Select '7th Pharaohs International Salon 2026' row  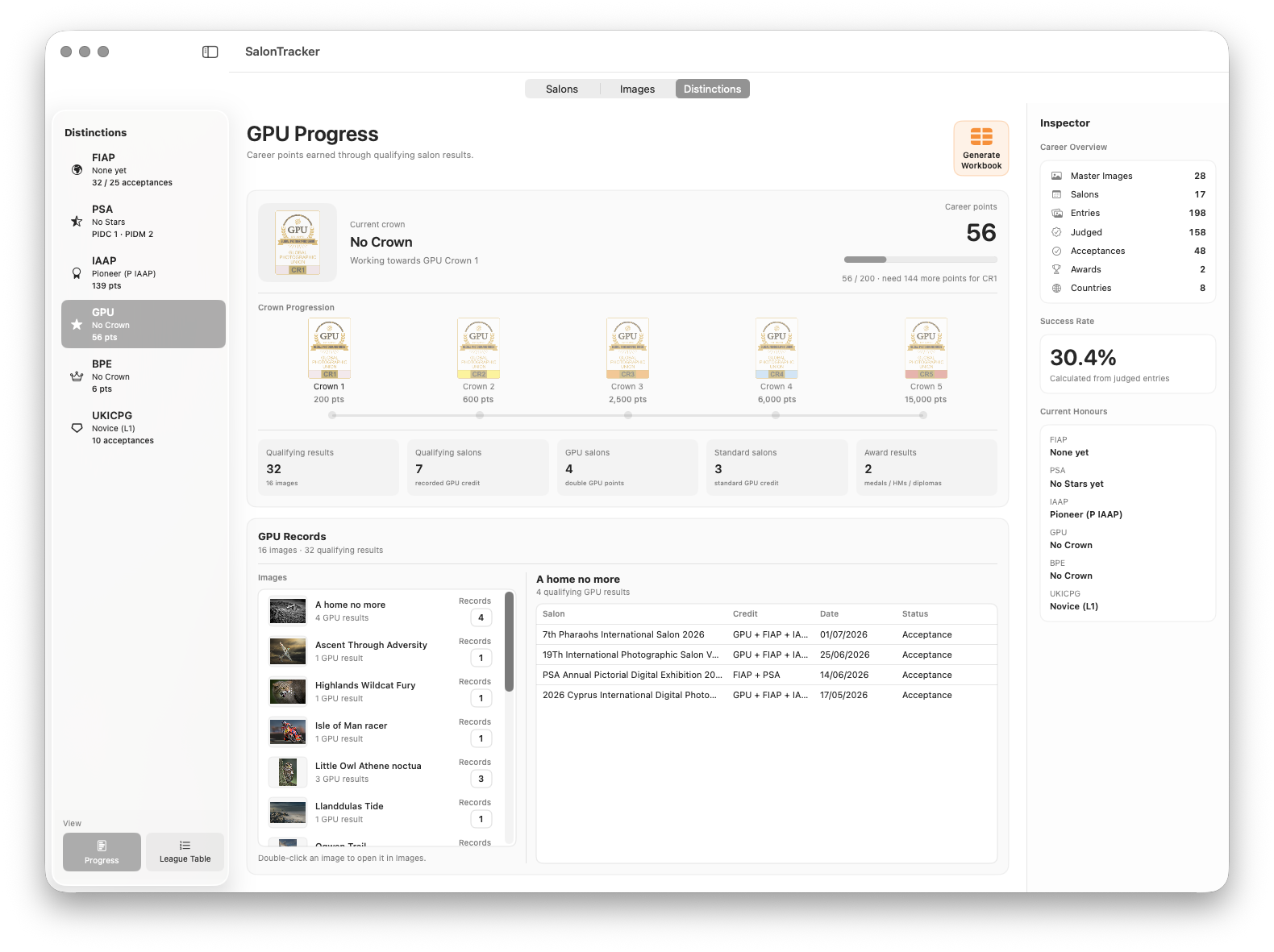tap(767, 634)
